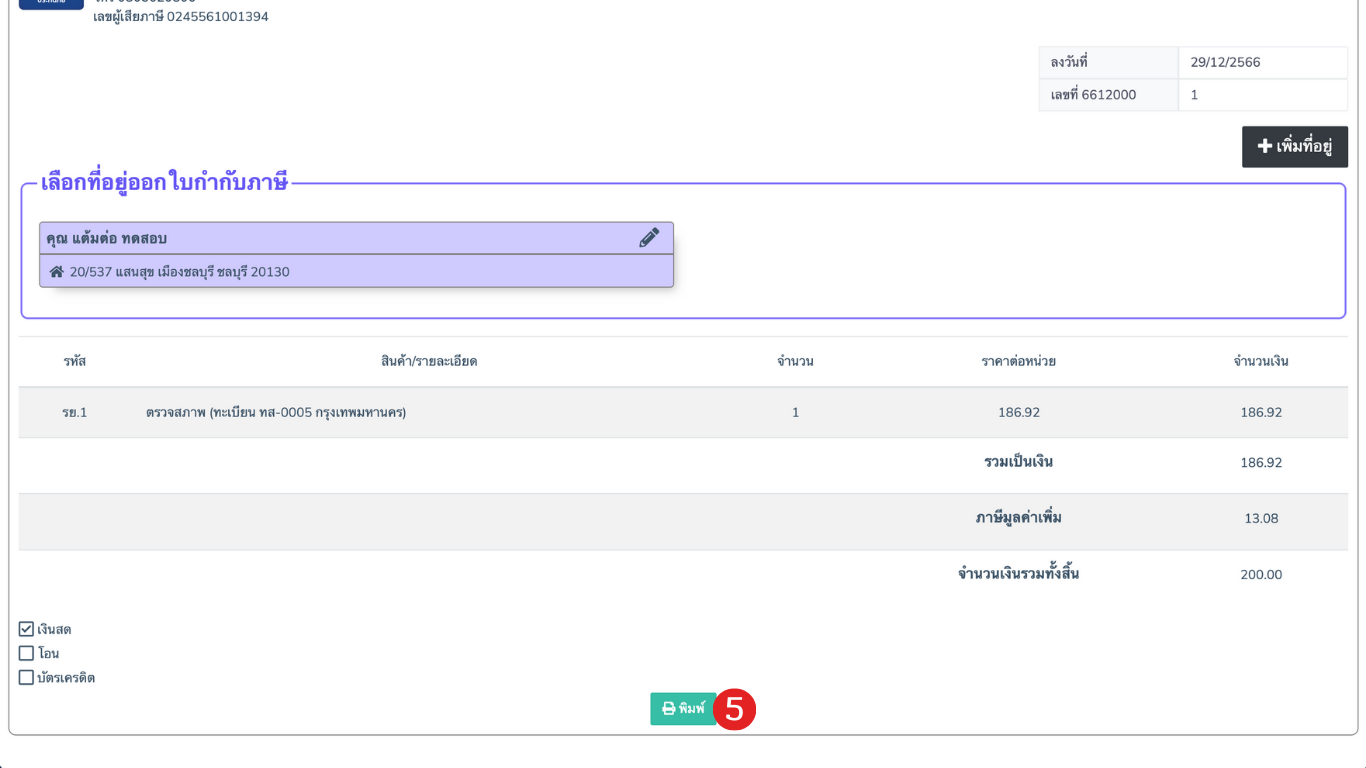The height and width of the screenshot is (768, 1366).
Task: Select the คุณ แต้มต่อ ทดสอบ address card header
Action: 356,238
